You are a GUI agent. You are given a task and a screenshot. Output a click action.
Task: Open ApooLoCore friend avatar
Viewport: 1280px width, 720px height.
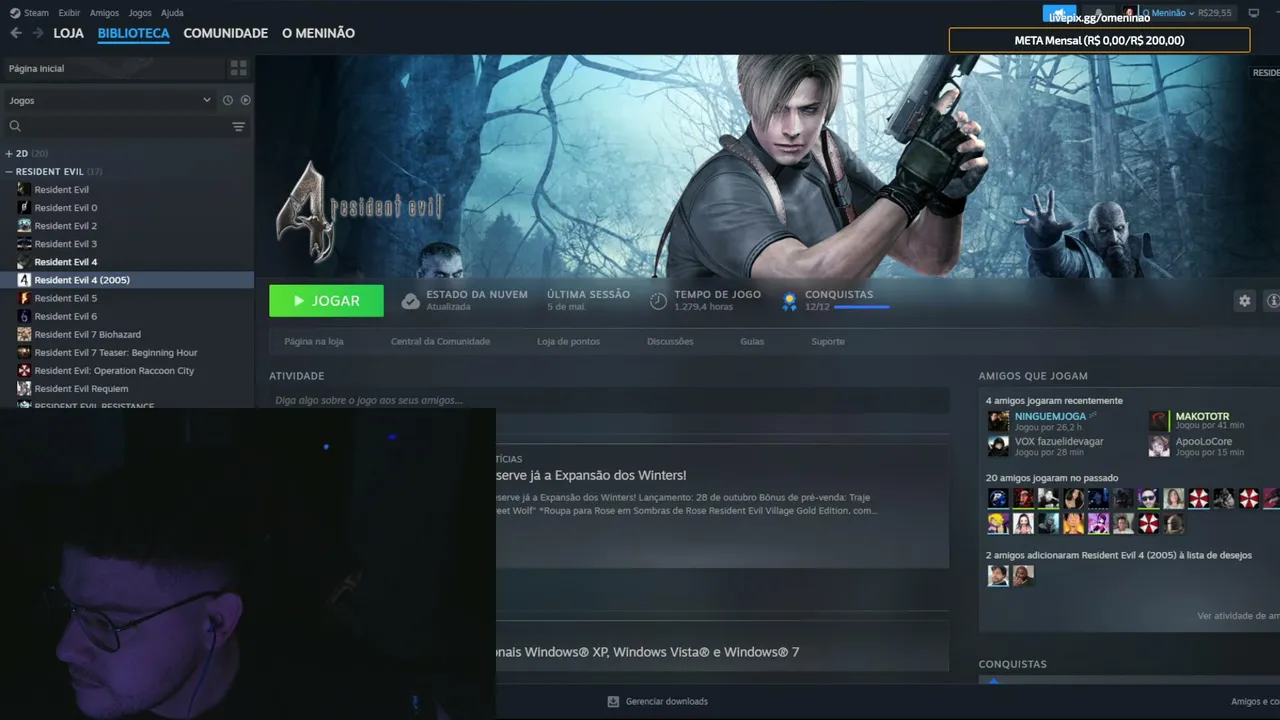[1158, 446]
